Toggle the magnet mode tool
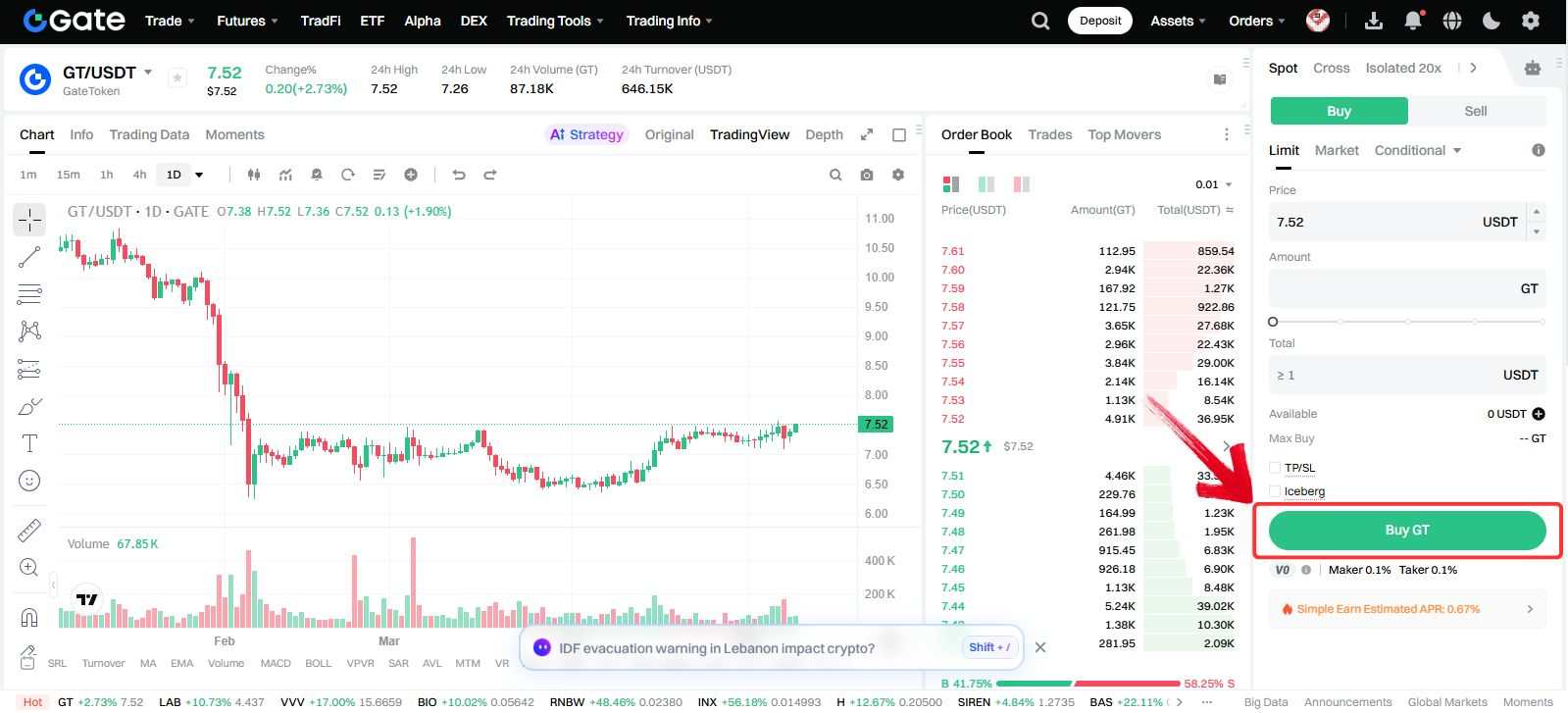 tap(29, 618)
